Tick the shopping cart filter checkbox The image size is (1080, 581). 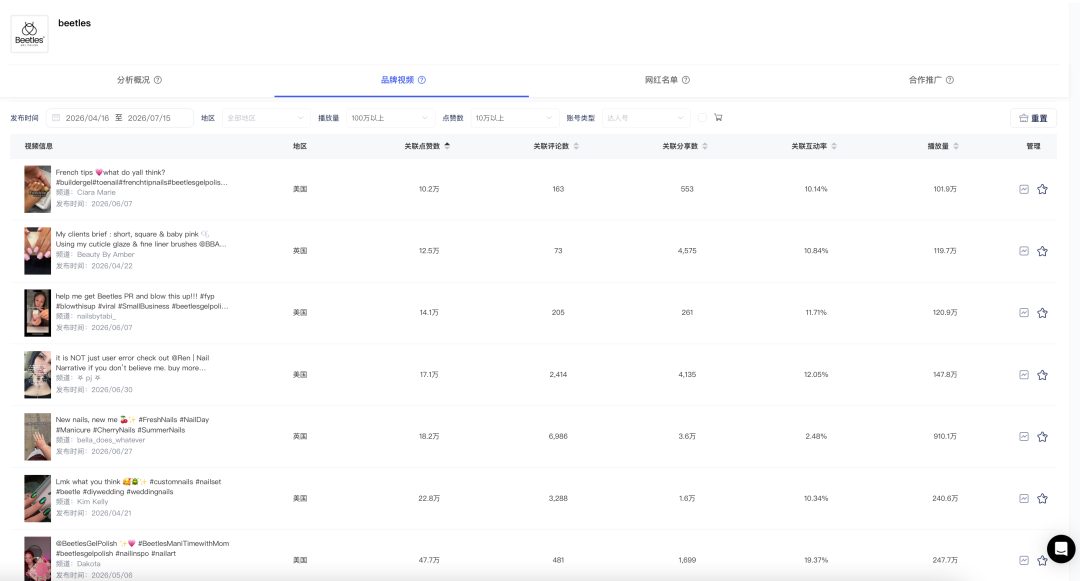pos(702,118)
